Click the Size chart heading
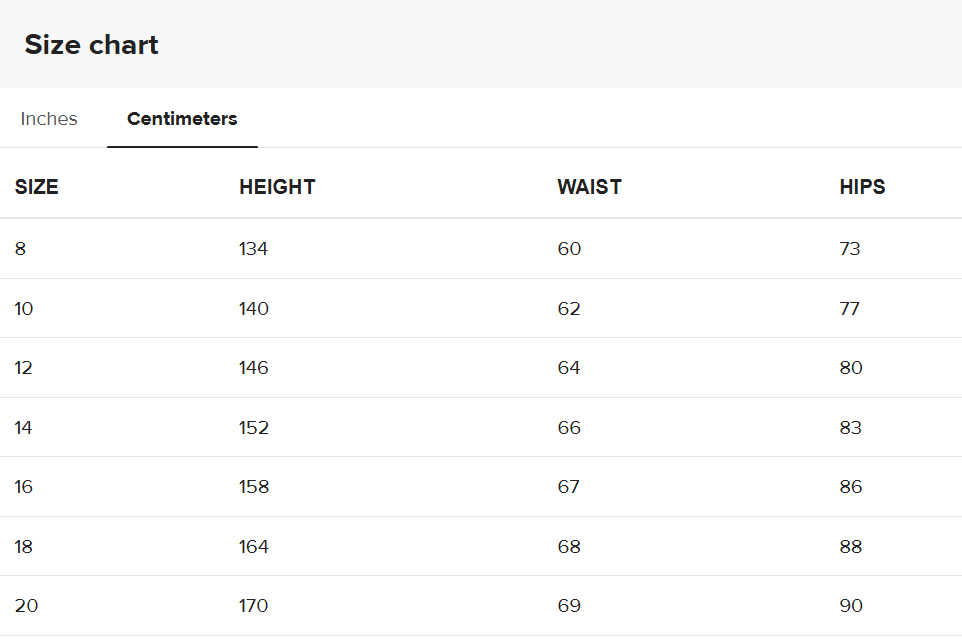 [x=91, y=45]
